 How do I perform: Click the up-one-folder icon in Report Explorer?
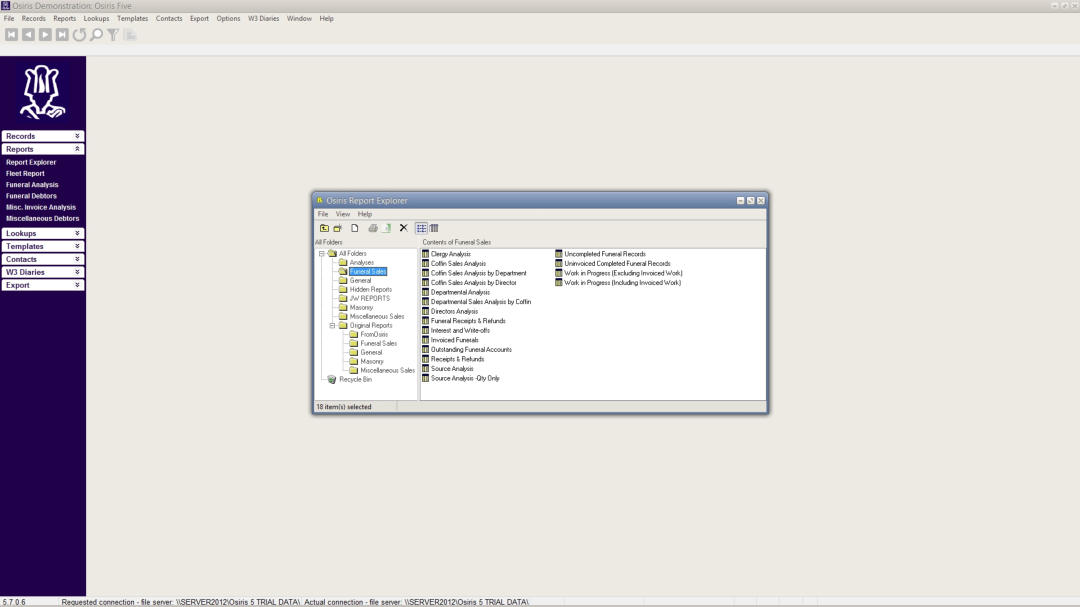coord(324,228)
